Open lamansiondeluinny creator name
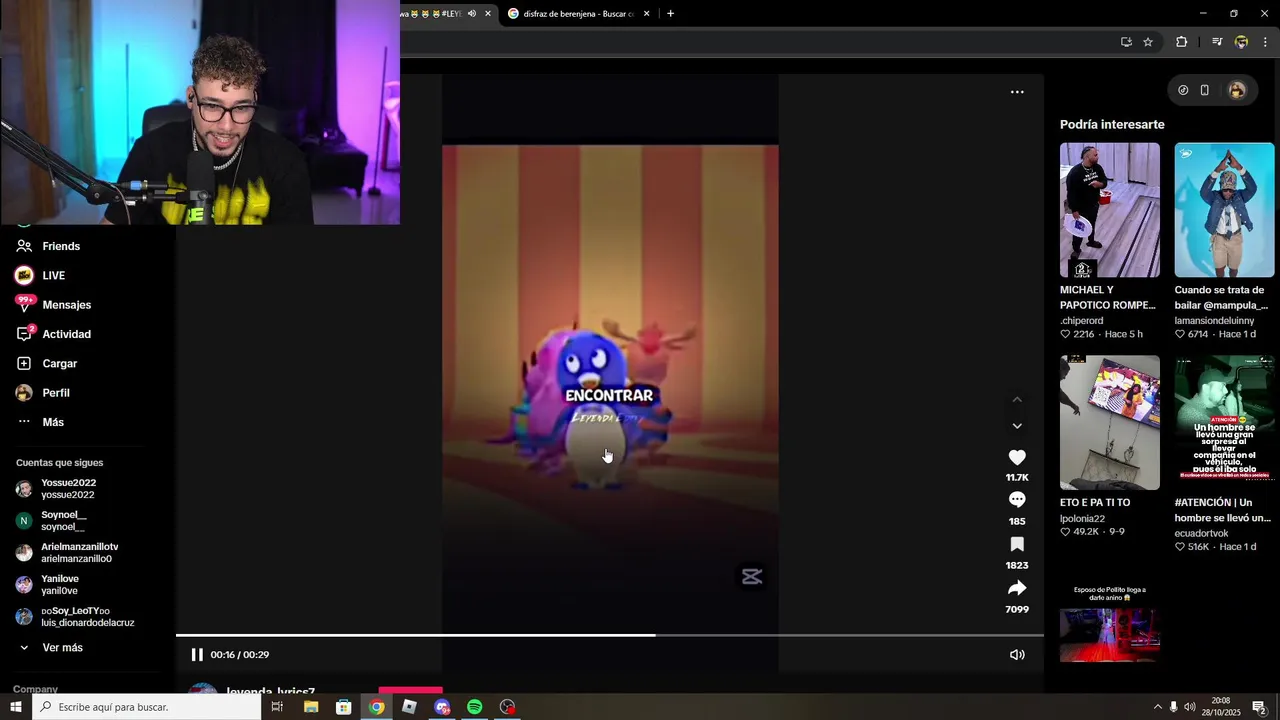 point(1214,321)
